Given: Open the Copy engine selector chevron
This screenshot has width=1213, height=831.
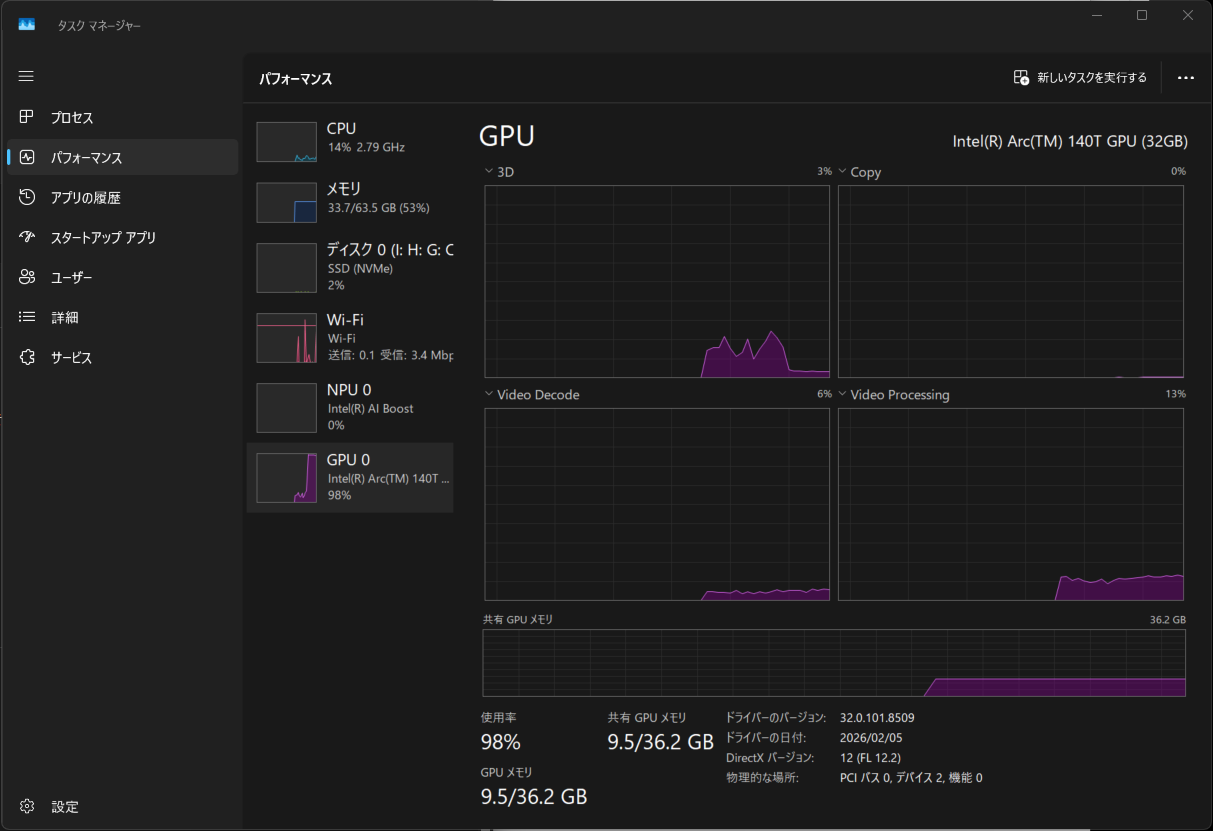Looking at the screenshot, I should coord(842,172).
